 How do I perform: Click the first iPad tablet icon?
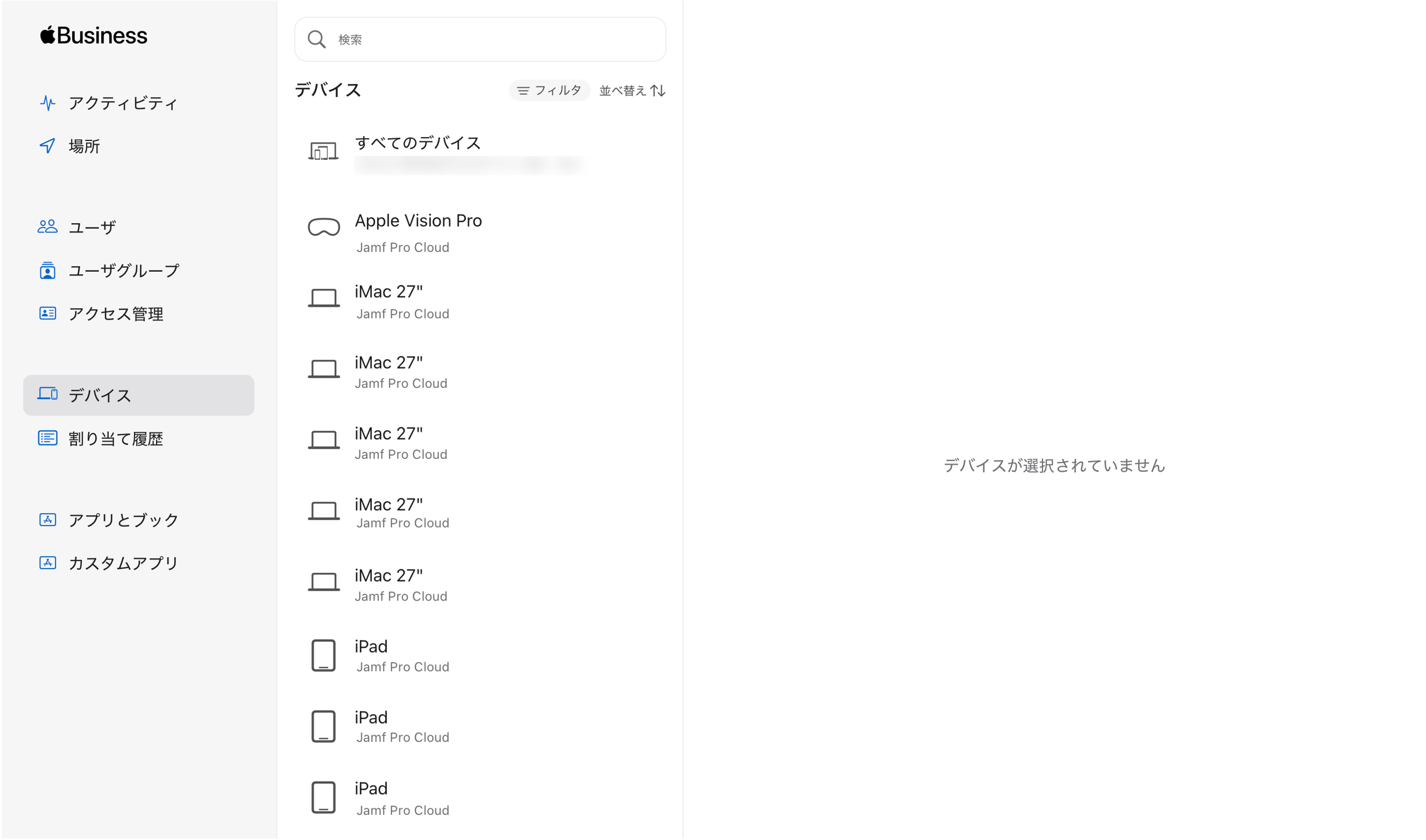coord(324,656)
